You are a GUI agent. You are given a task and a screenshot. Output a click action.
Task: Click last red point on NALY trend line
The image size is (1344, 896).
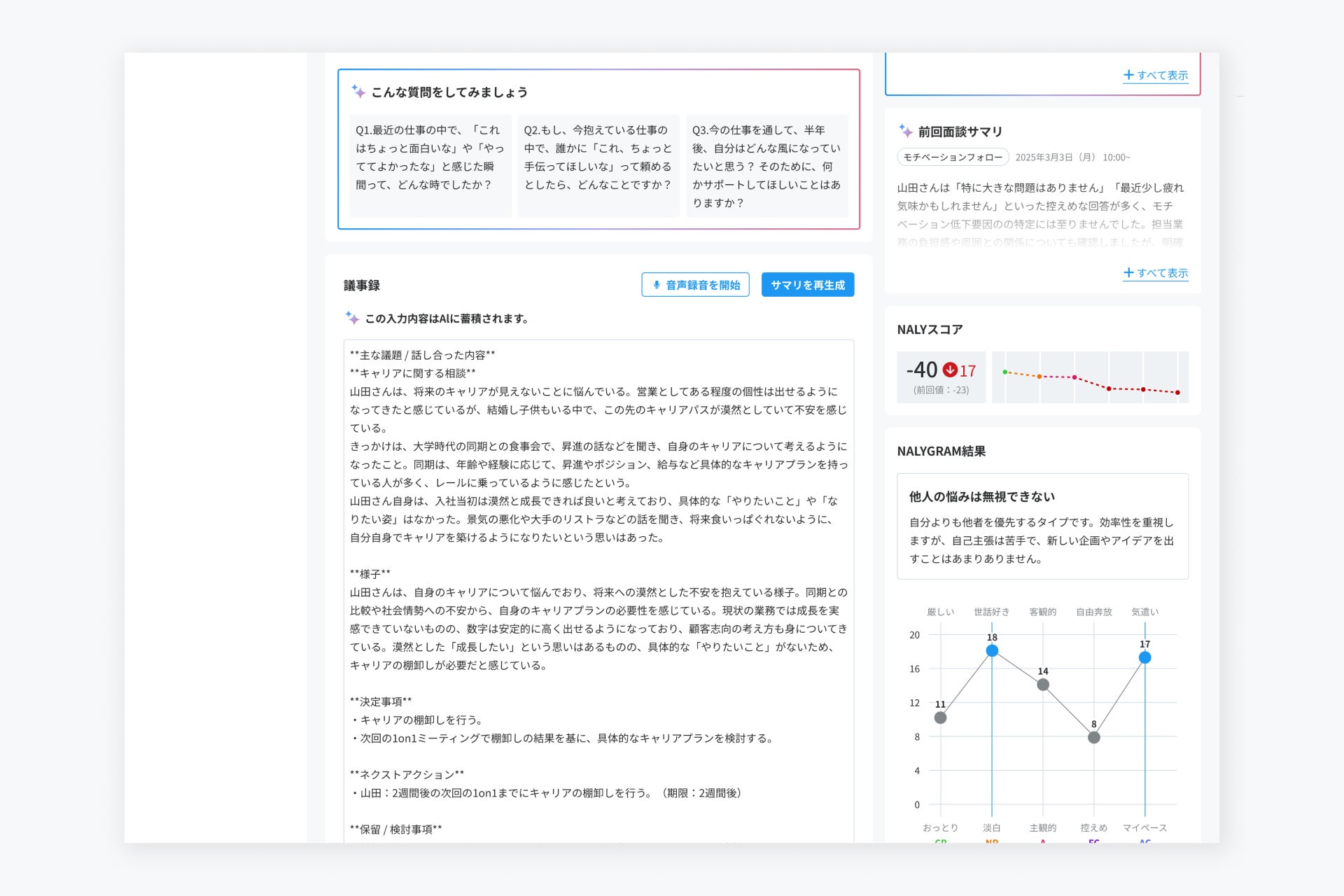1177,393
